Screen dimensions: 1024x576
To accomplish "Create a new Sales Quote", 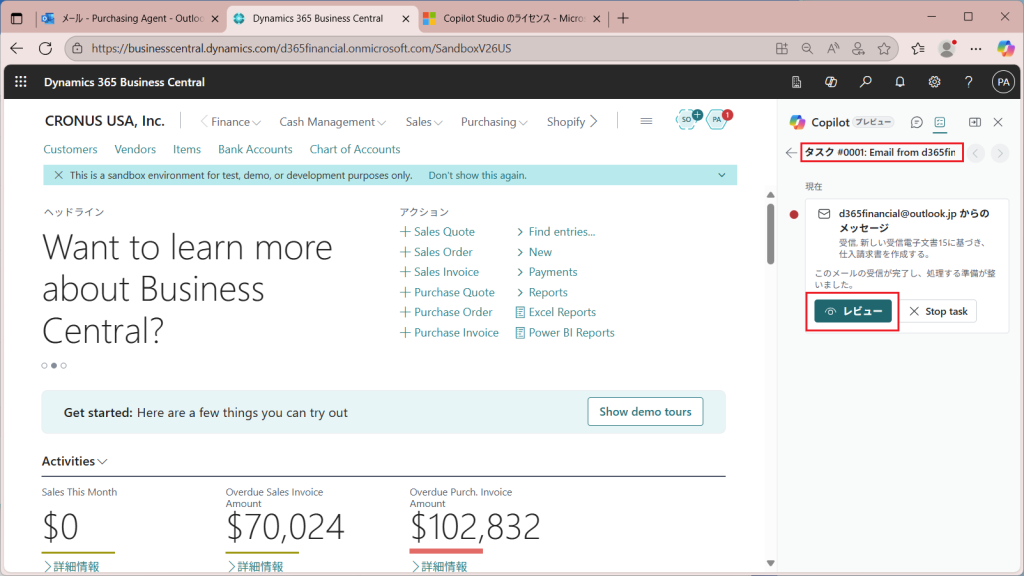I will coord(438,232).
